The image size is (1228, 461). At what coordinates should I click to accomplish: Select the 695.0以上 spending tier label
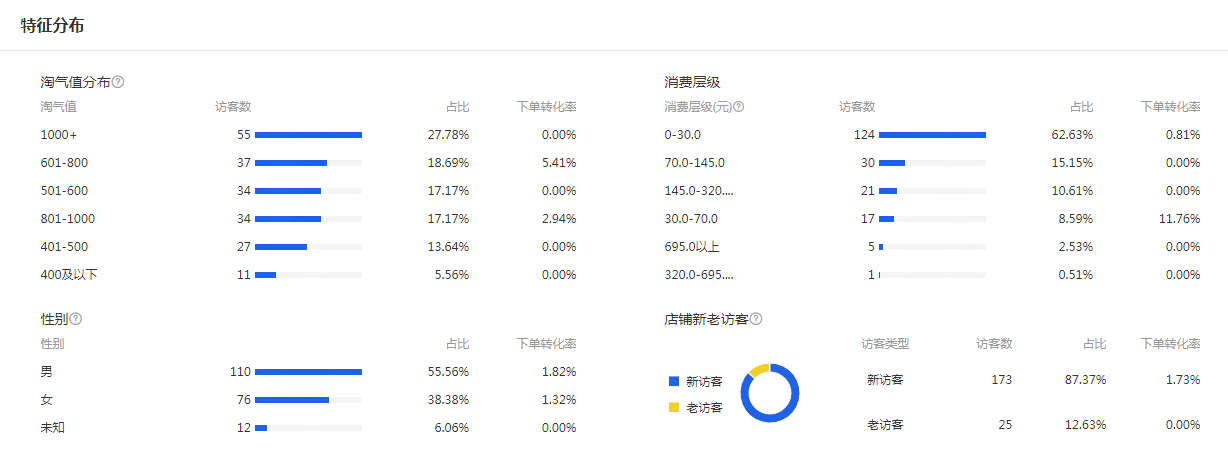[691, 246]
